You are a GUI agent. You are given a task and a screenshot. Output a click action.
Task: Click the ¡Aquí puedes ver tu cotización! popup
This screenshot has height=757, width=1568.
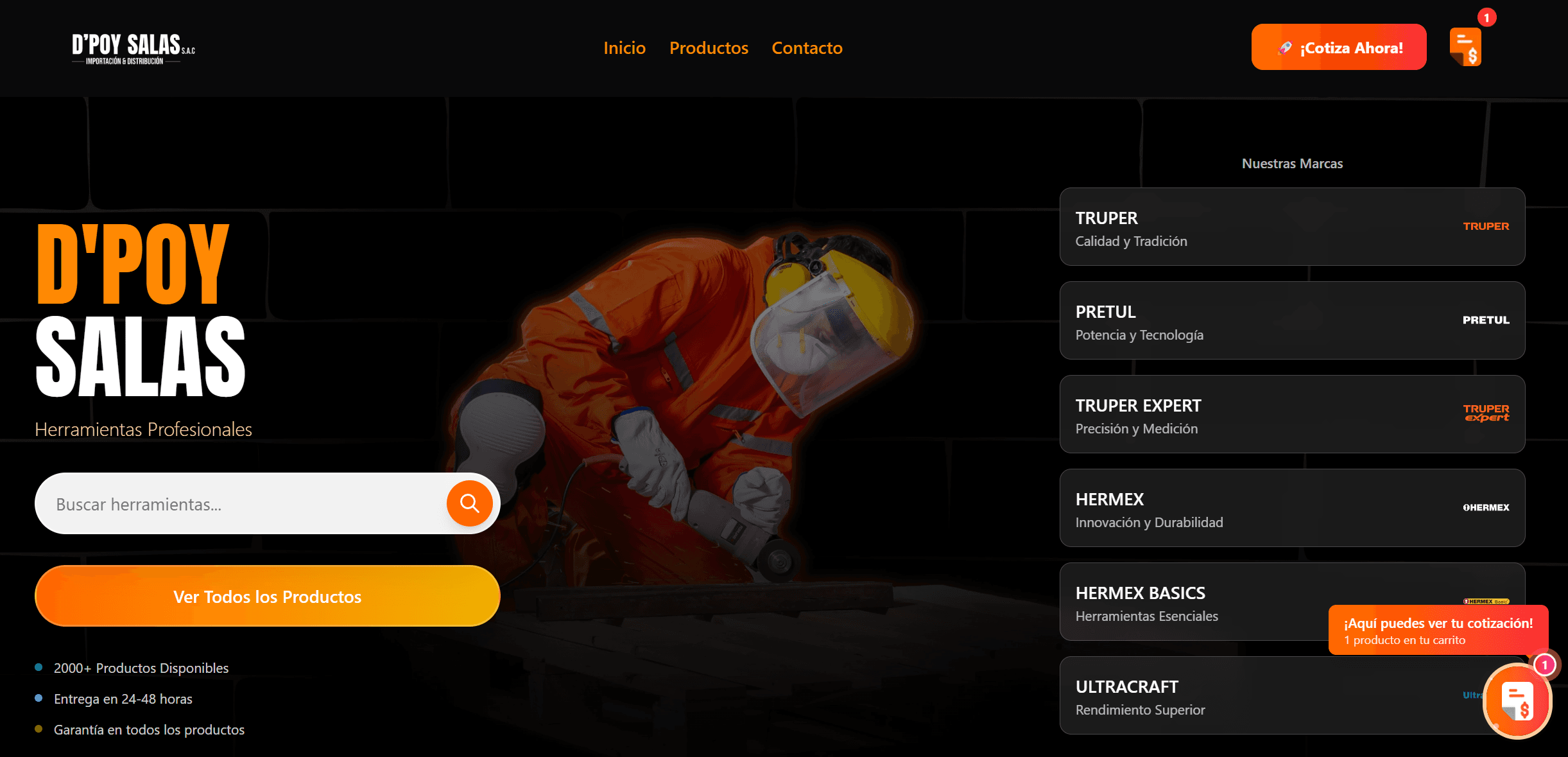tap(1438, 630)
